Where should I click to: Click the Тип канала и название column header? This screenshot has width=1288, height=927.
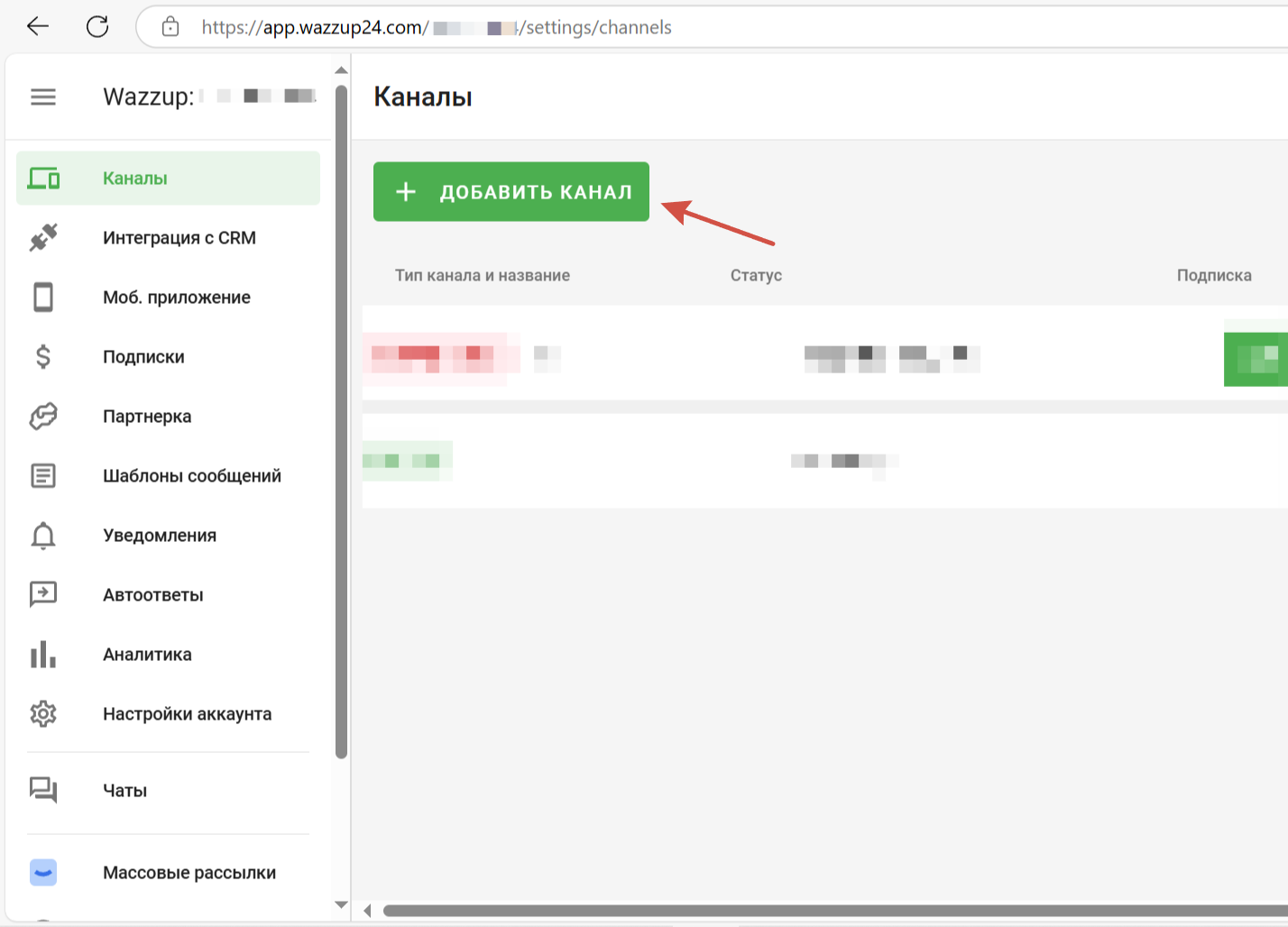(483, 275)
